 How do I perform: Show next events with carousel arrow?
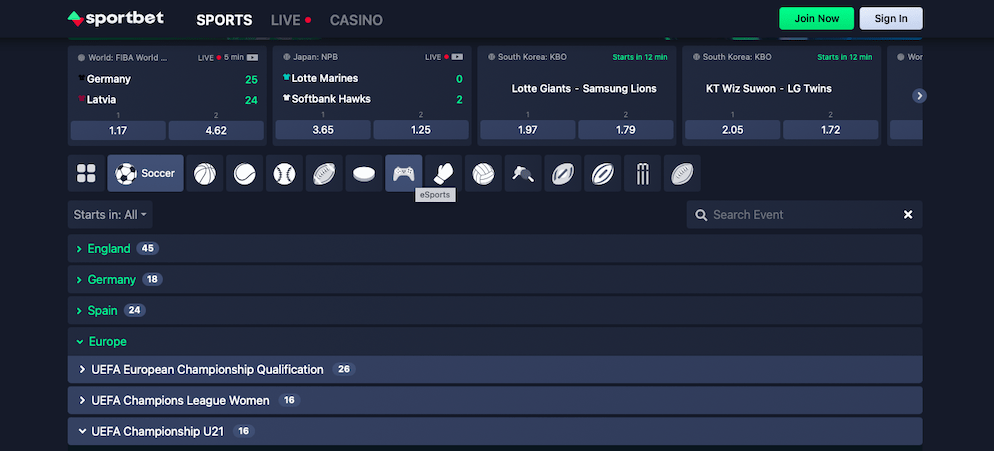919,96
